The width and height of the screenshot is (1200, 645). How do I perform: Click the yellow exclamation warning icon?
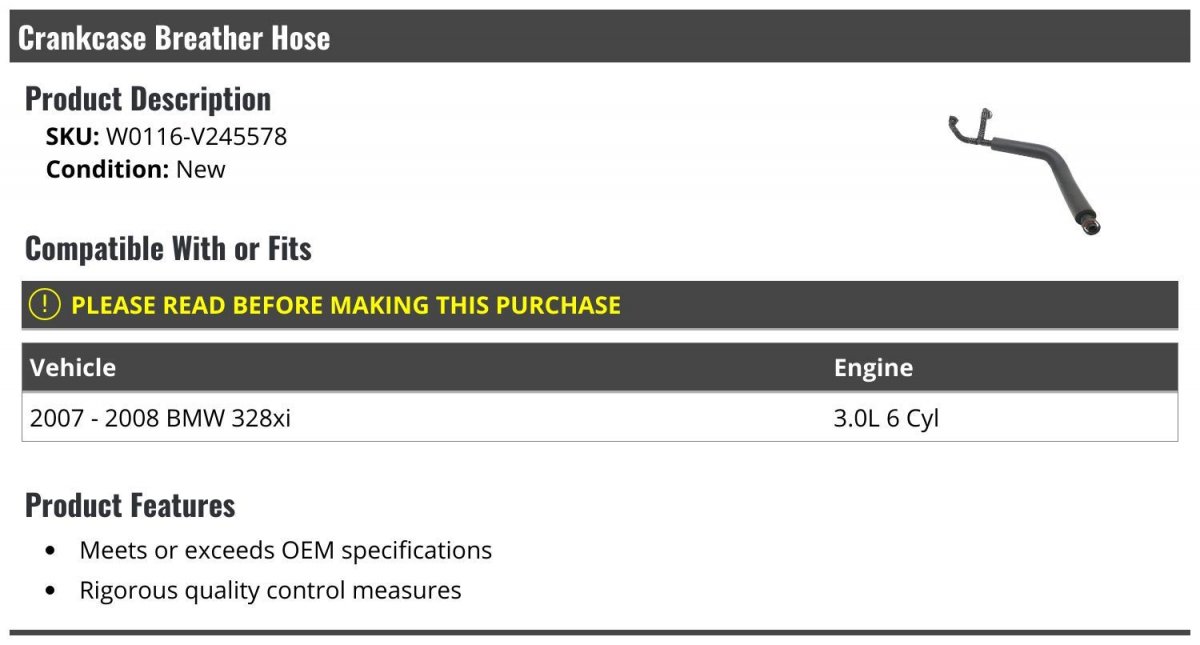tap(45, 305)
